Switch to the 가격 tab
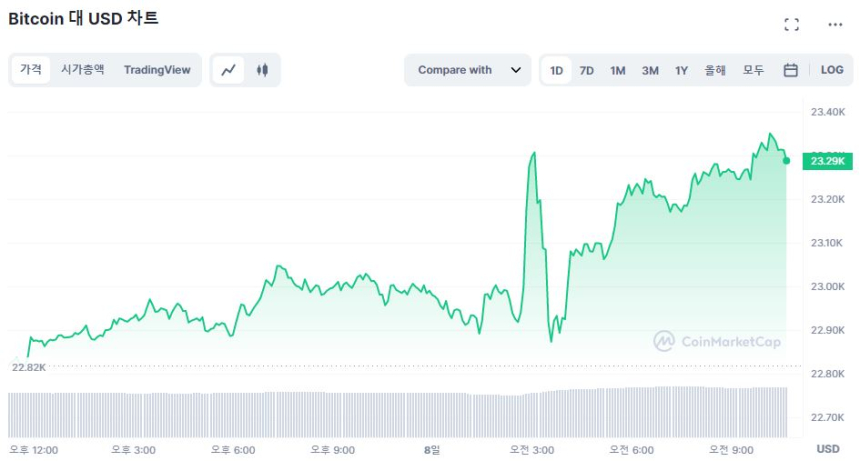This screenshot has height=461, width=860. point(31,69)
